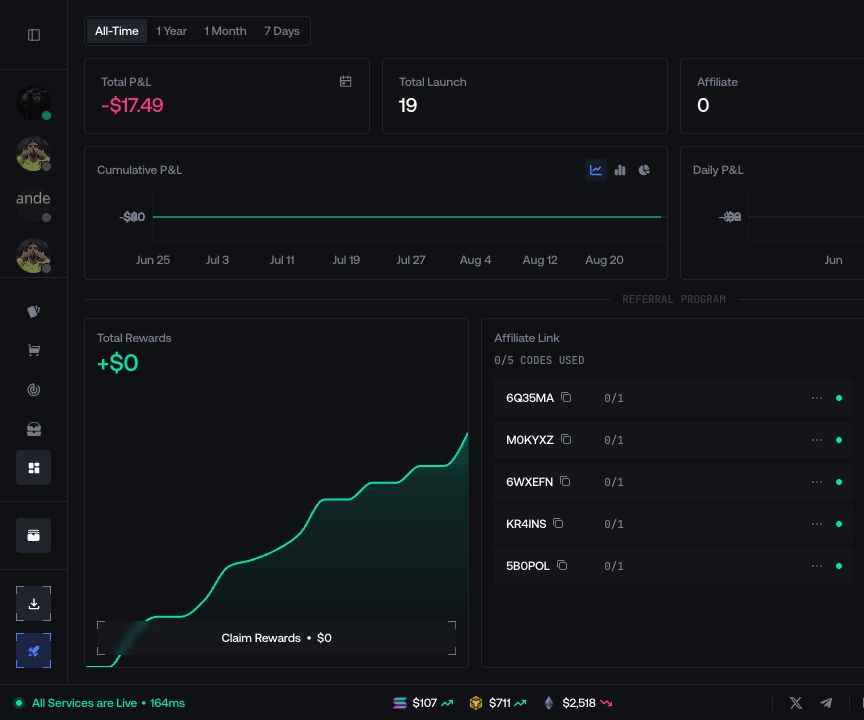Open the Telegram link icon
Screen dimensions: 864x720
(825, 702)
